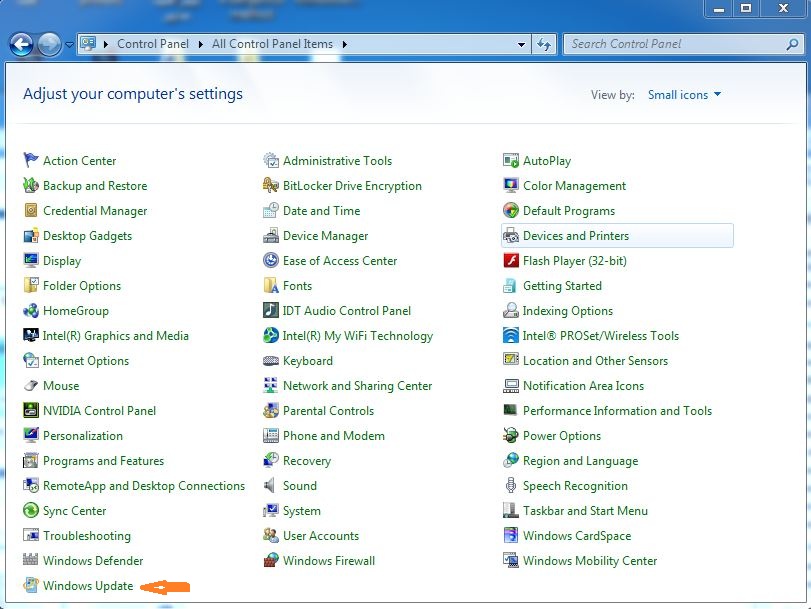811x609 pixels.
Task: Open the HomeGroup icon
Action: 31,310
